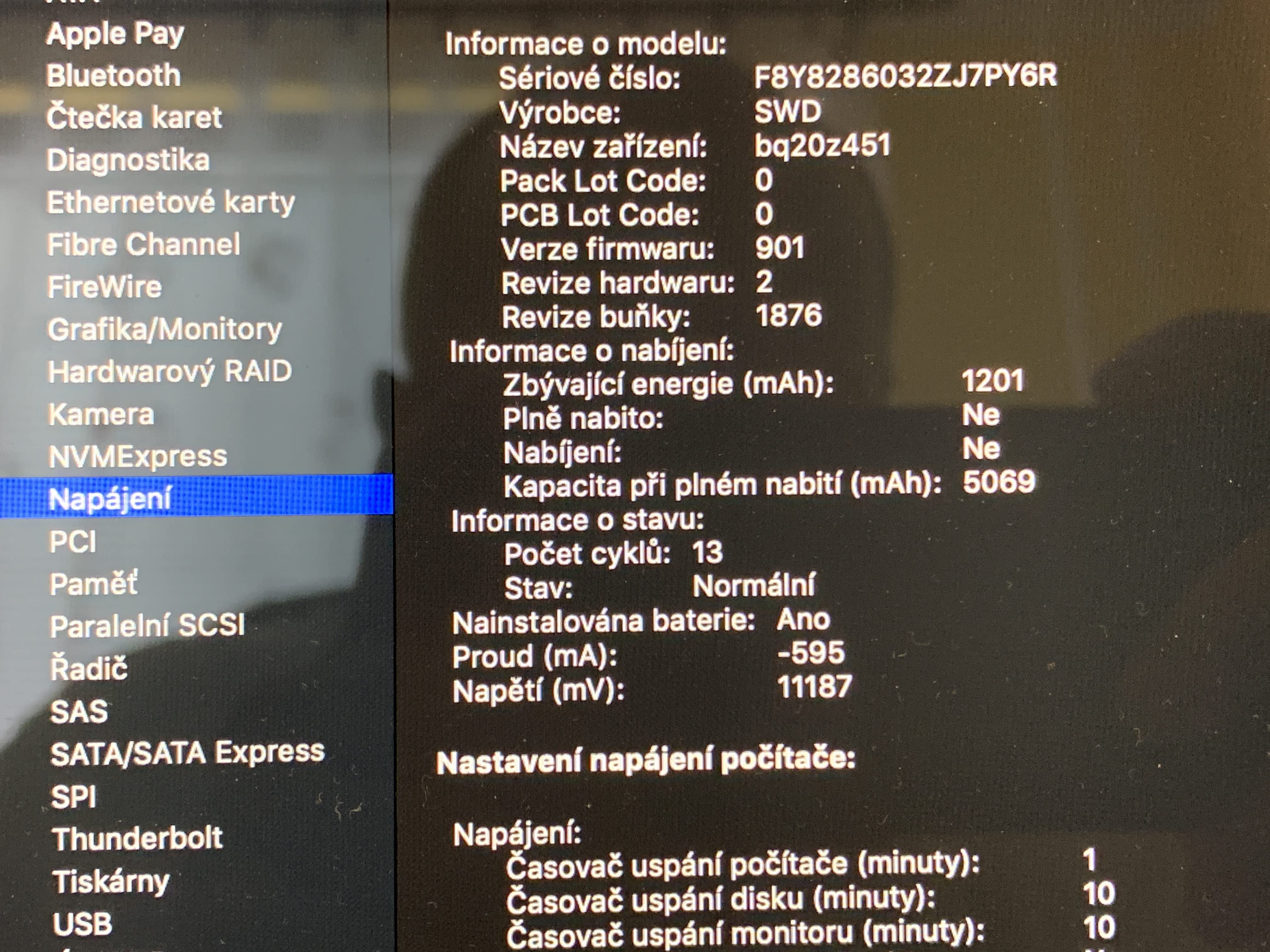Open SATA/SATA Express section
This screenshot has width=1270, height=952.
click(187, 753)
